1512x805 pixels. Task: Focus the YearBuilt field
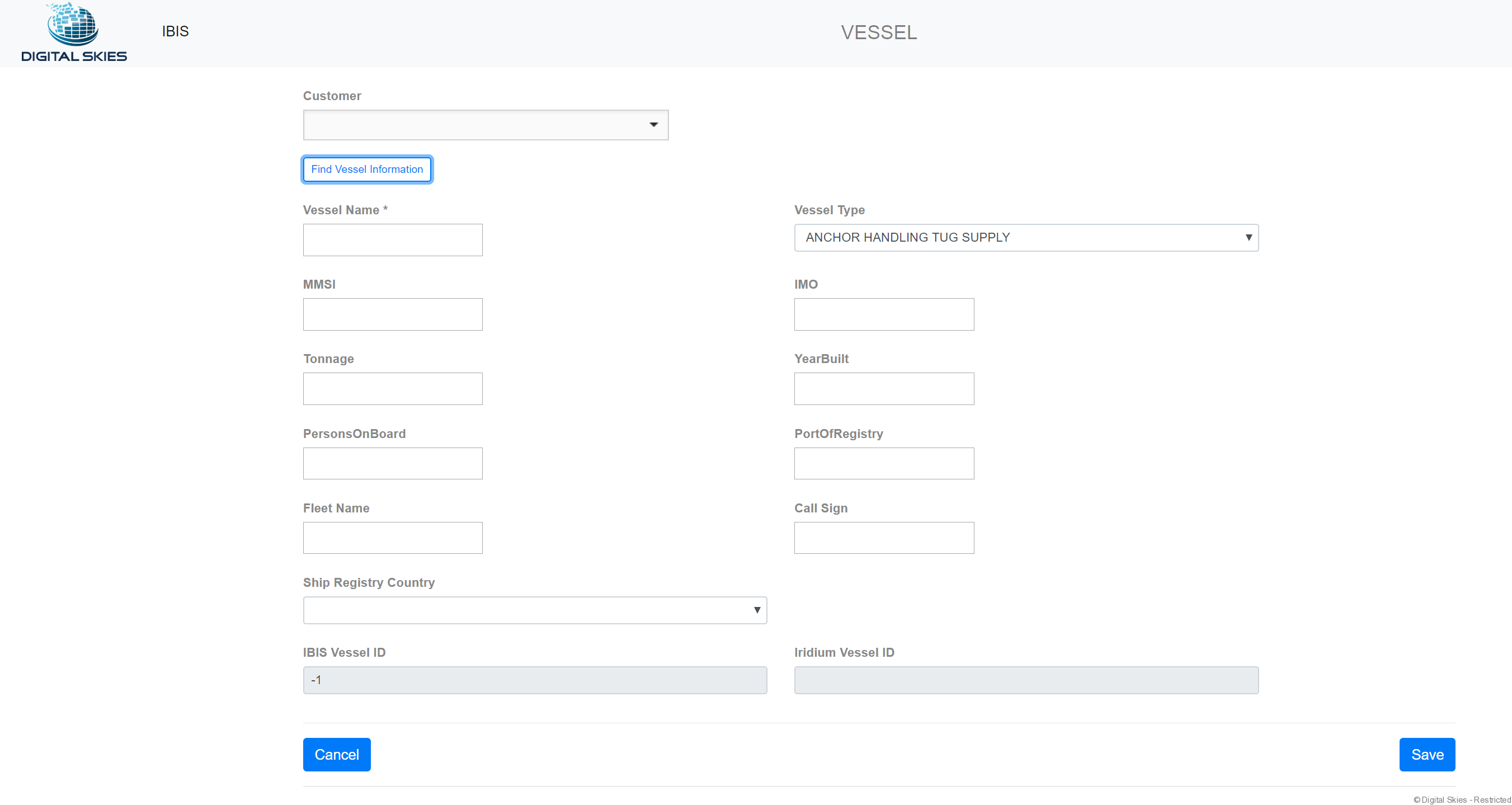coord(883,388)
